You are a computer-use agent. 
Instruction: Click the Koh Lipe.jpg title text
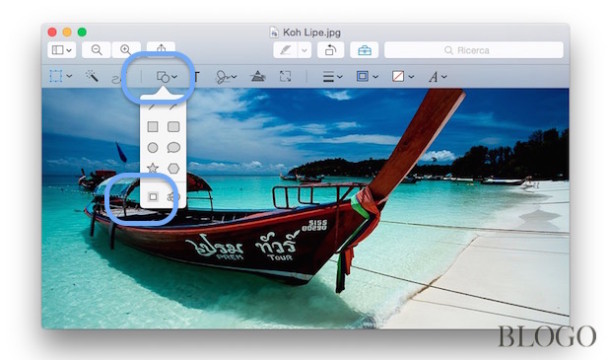[x=312, y=32]
